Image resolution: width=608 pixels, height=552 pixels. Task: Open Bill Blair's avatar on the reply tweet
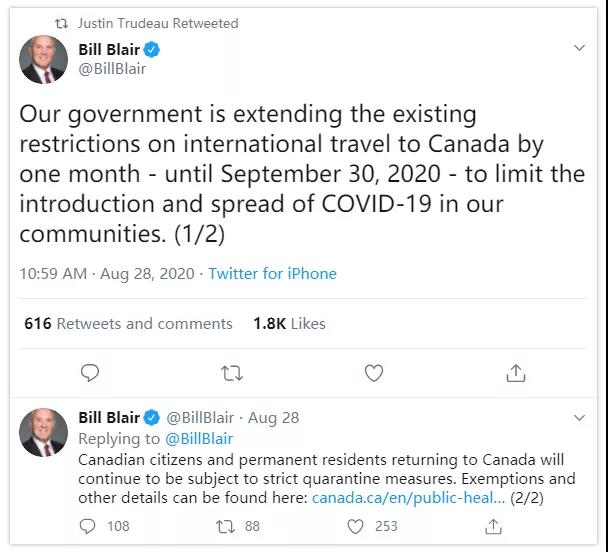point(43,432)
